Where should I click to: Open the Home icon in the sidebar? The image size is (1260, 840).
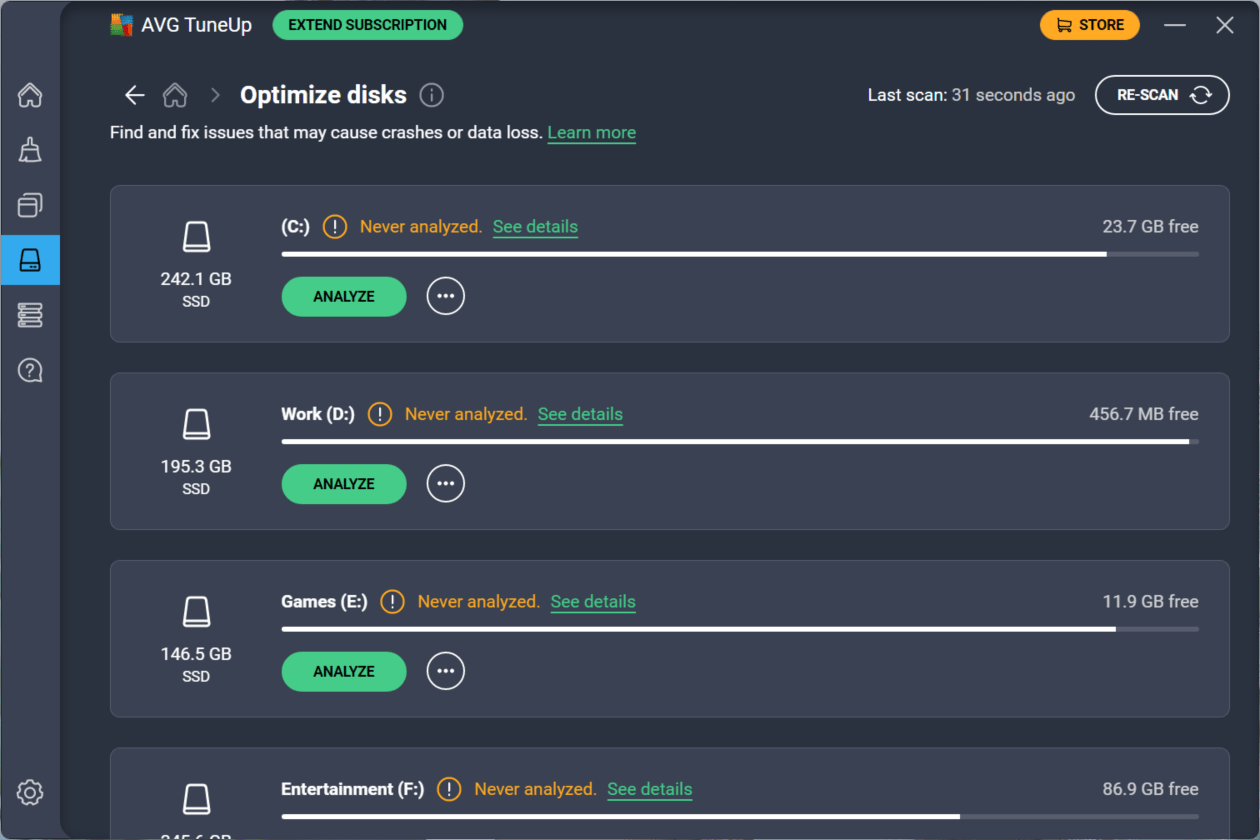click(30, 96)
